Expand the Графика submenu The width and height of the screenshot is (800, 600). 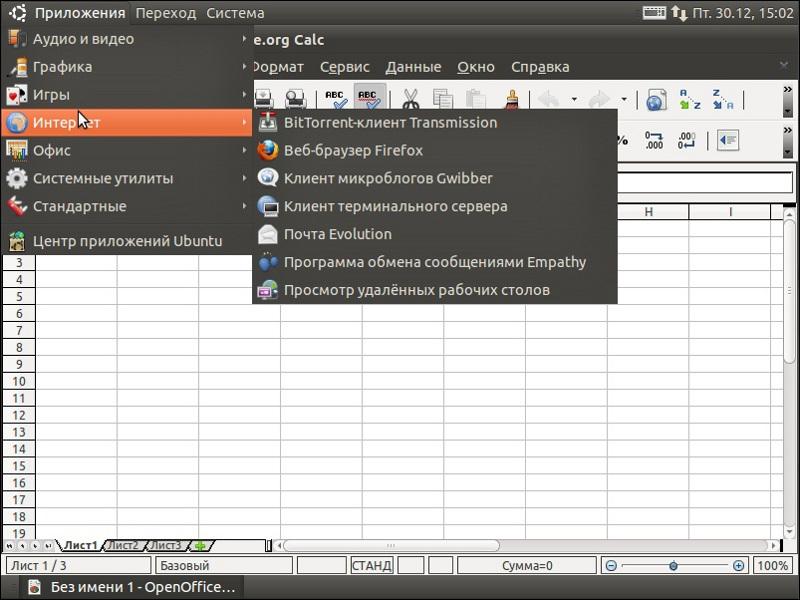pos(127,67)
